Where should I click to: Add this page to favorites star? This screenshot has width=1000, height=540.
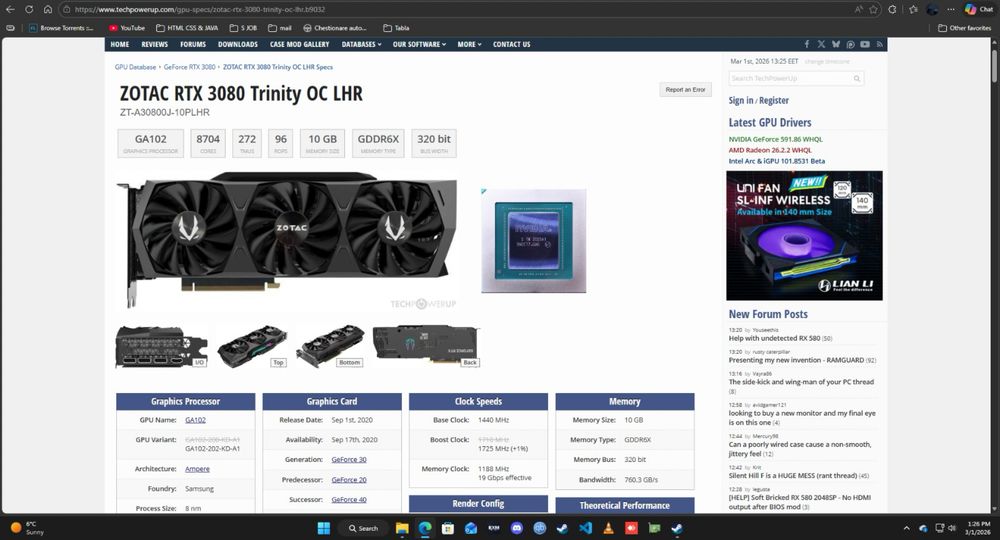click(x=873, y=10)
